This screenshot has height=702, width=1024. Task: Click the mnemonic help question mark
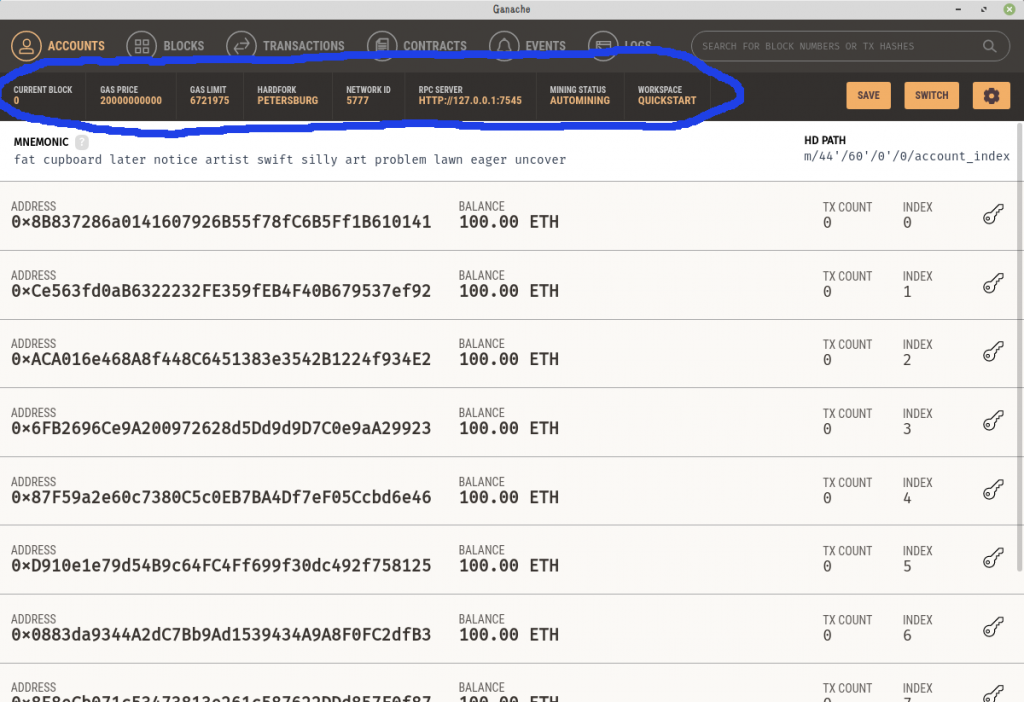point(82,142)
